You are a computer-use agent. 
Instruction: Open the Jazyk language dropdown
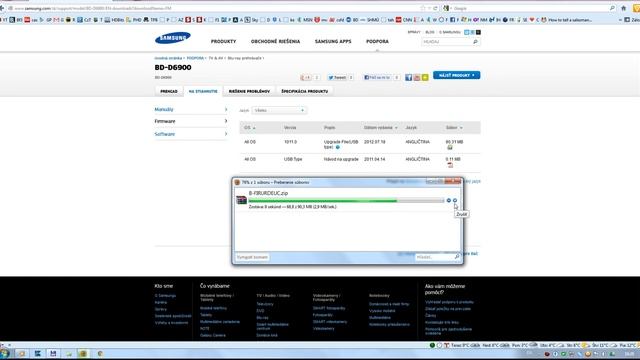279,110
